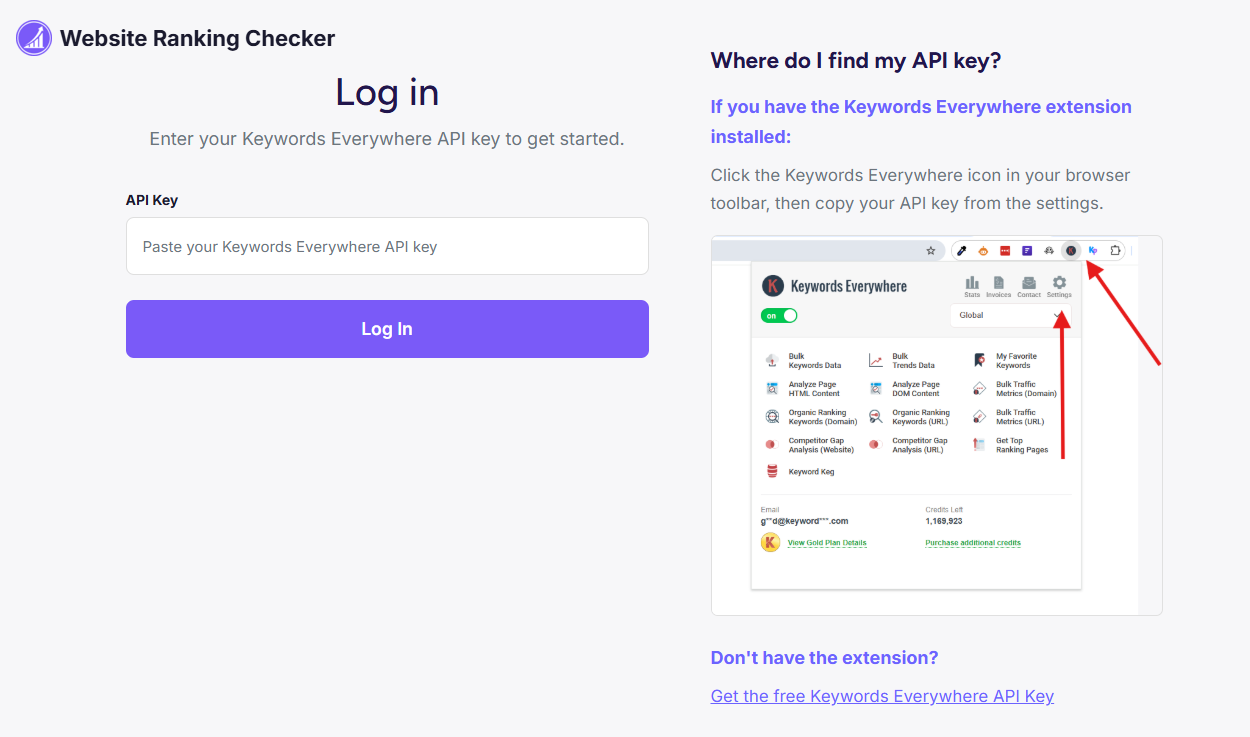Select the Bulk Keywords Data icon
Image resolution: width=1250 pixels, height=737 pixels.
click(x=770, y=360)
